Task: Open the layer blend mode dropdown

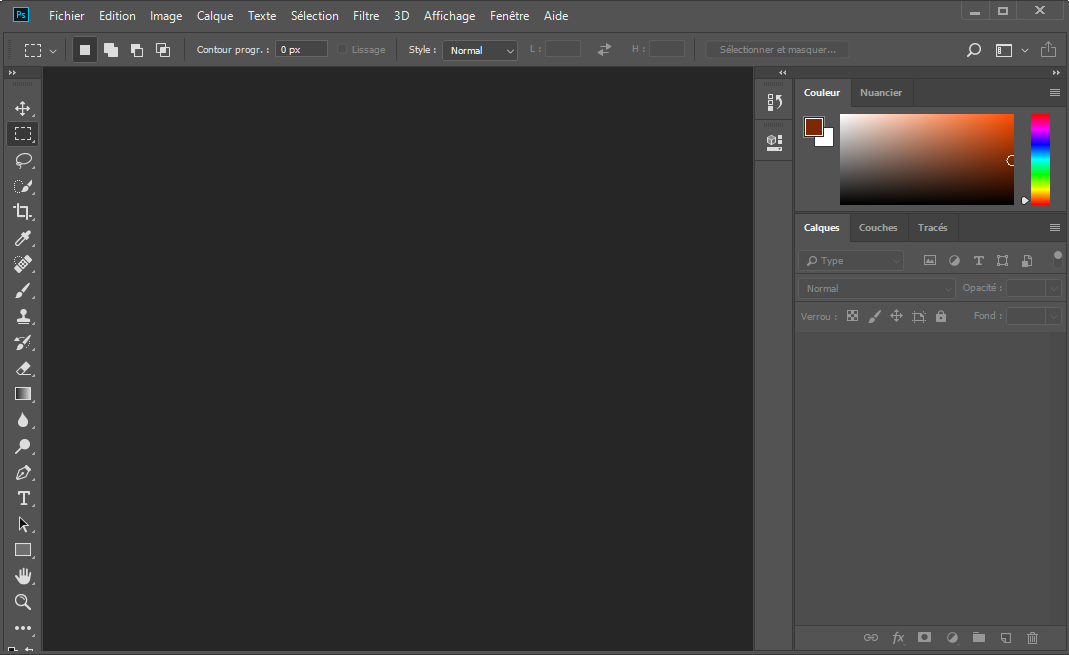Action: pyautogui.click(x=877, y=288)
